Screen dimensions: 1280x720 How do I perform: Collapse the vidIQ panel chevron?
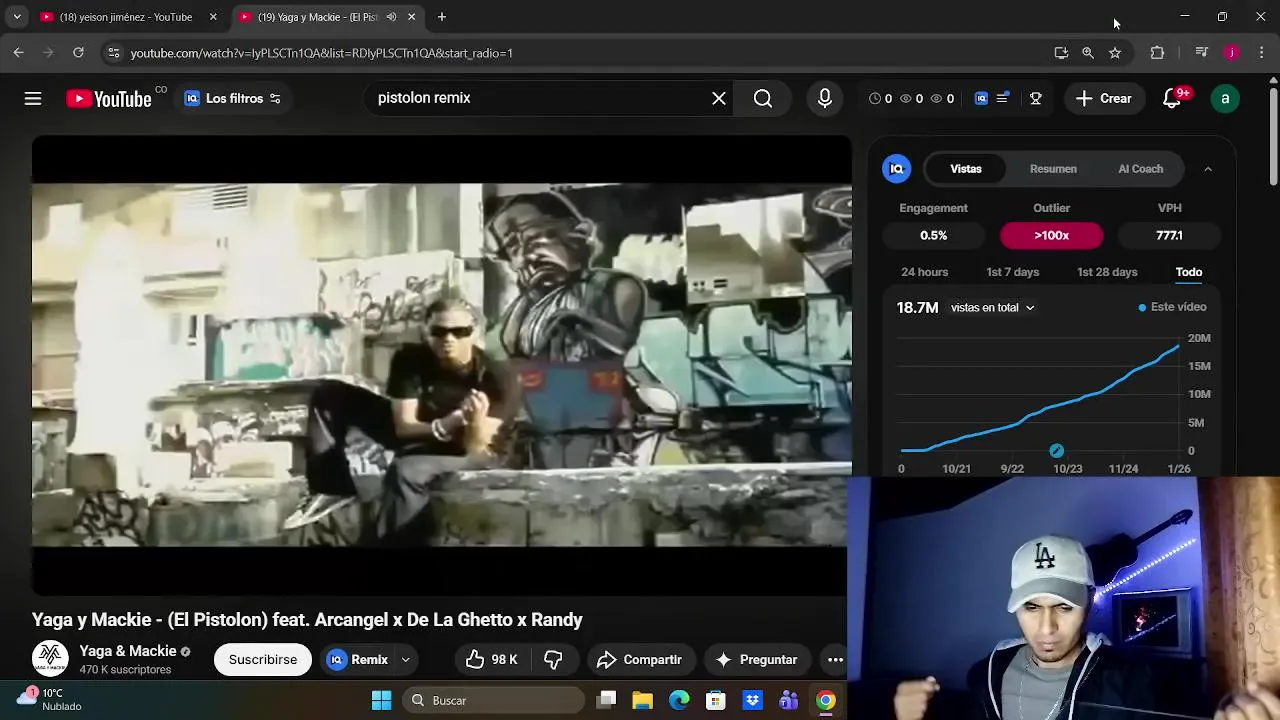pyautogui.click(x=1208, y=169)
